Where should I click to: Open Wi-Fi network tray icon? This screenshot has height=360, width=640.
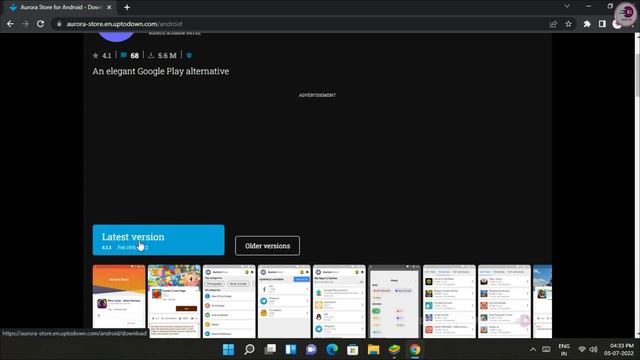pos(582,349)
